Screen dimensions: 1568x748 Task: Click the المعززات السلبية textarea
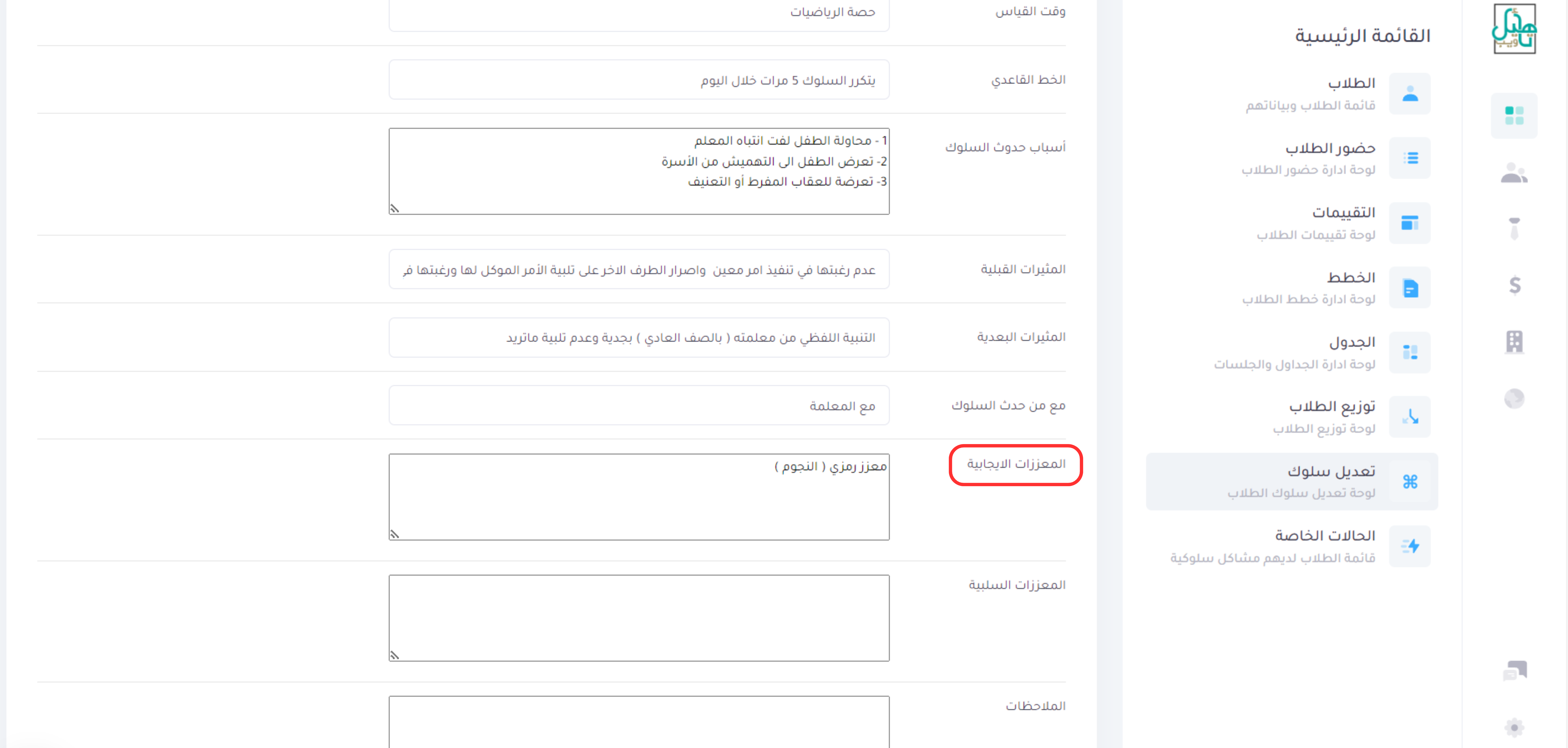pos(639,618)
